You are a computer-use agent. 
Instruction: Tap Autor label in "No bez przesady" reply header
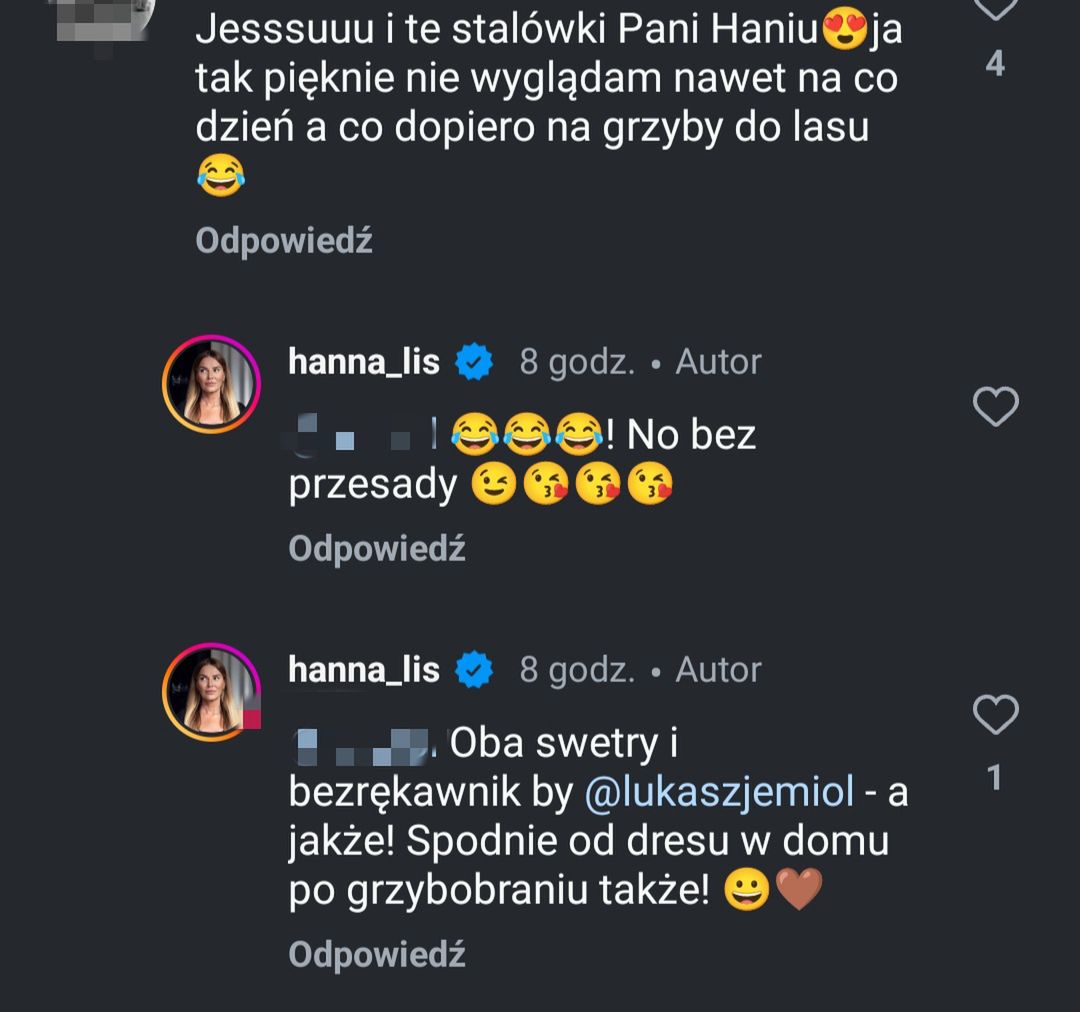coord(718,362)
